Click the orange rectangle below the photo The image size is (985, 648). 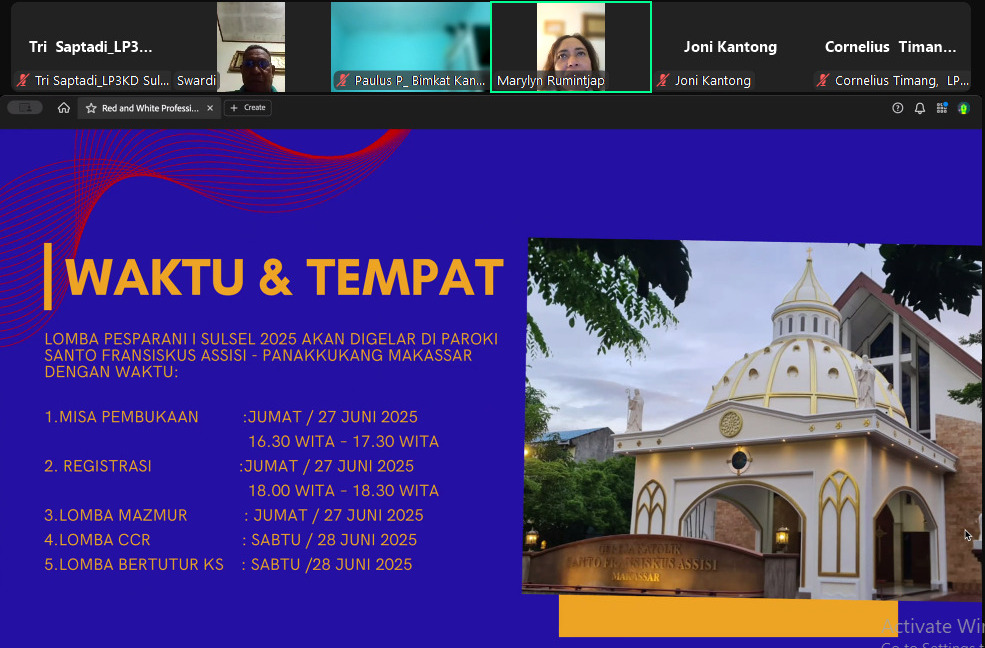pyautogui.click(x=727, y=616)
